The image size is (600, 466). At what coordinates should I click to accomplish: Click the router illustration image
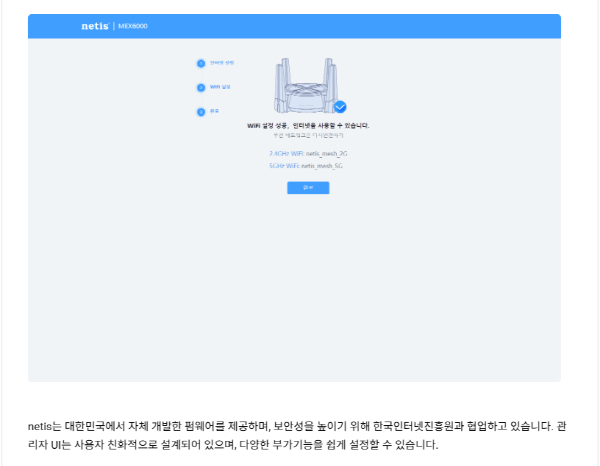tap(306, 85)
